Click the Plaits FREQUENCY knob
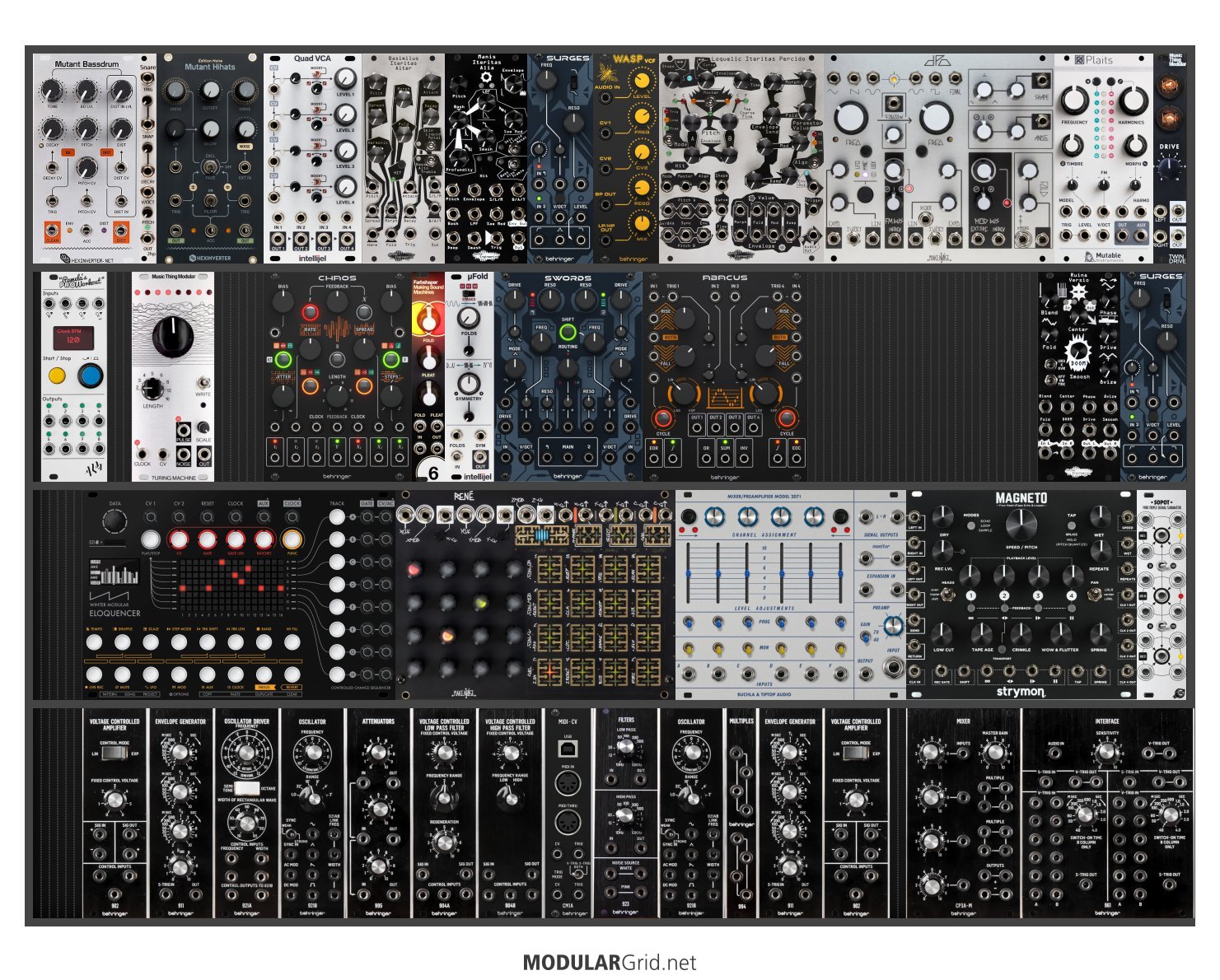 (x=1073, y=100)
